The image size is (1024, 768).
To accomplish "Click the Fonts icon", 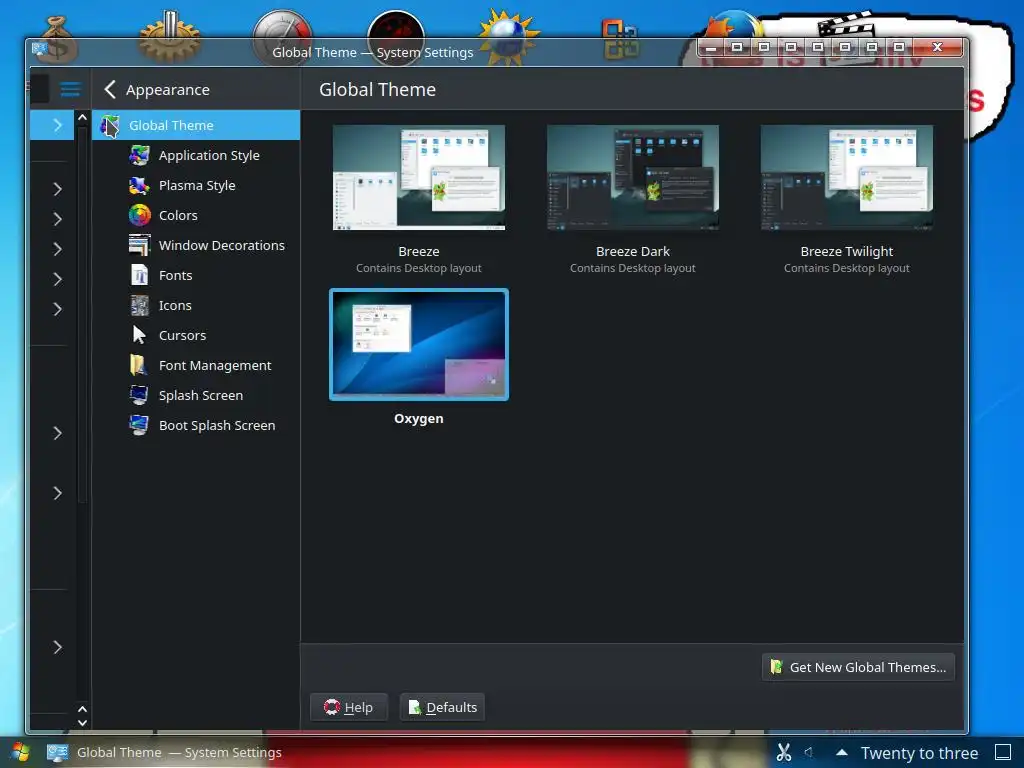I will [x=139, y=276].
